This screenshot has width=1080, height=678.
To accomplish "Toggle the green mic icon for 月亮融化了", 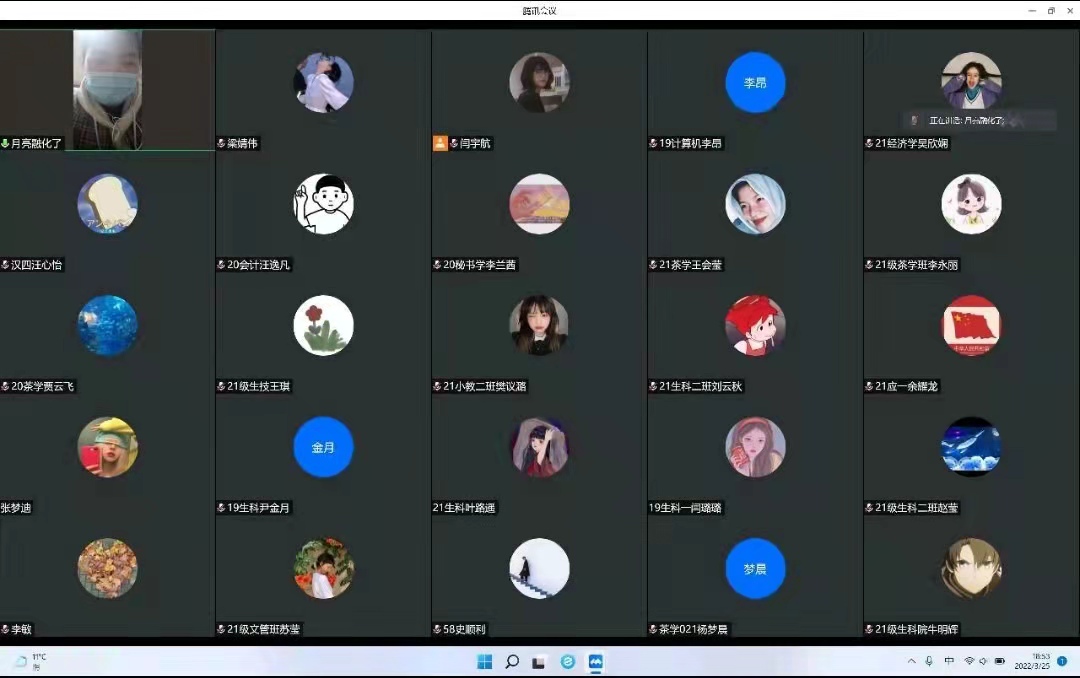I will tap(5, 143).
